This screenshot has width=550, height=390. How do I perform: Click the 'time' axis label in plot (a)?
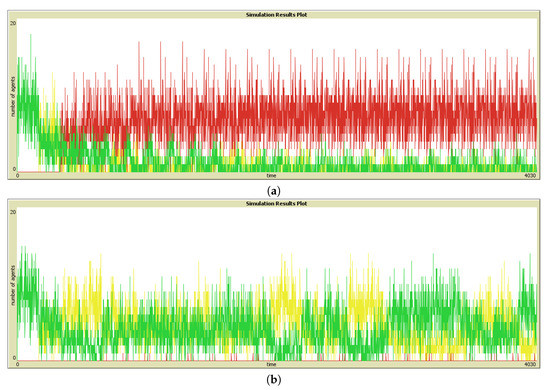coord(271,175)
